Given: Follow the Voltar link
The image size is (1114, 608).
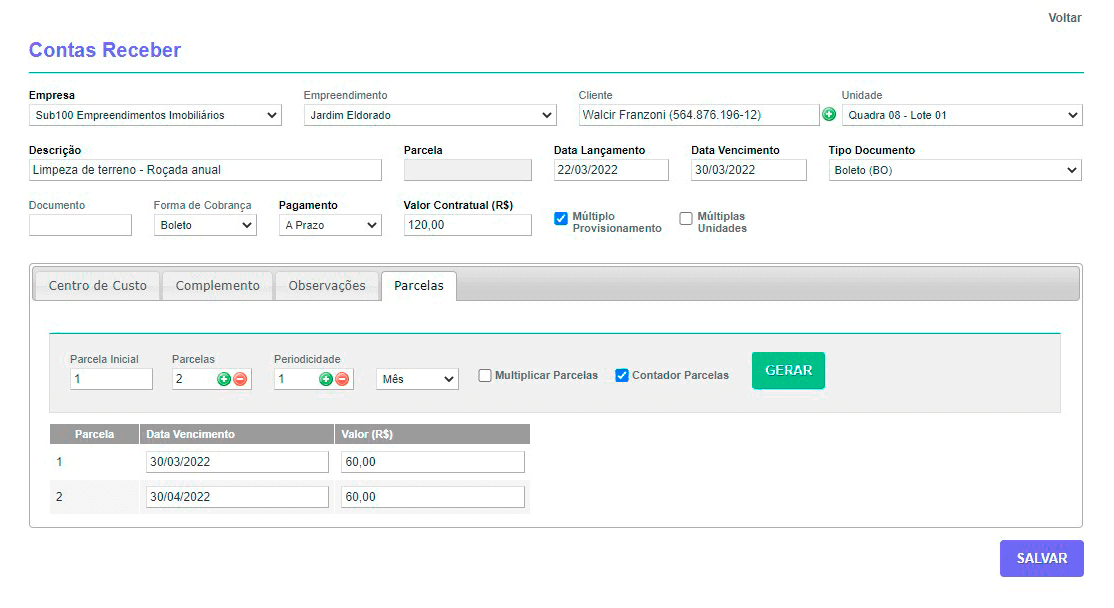Looking at the screenshot, I should pyautogui.click(x=1064, y=18).
